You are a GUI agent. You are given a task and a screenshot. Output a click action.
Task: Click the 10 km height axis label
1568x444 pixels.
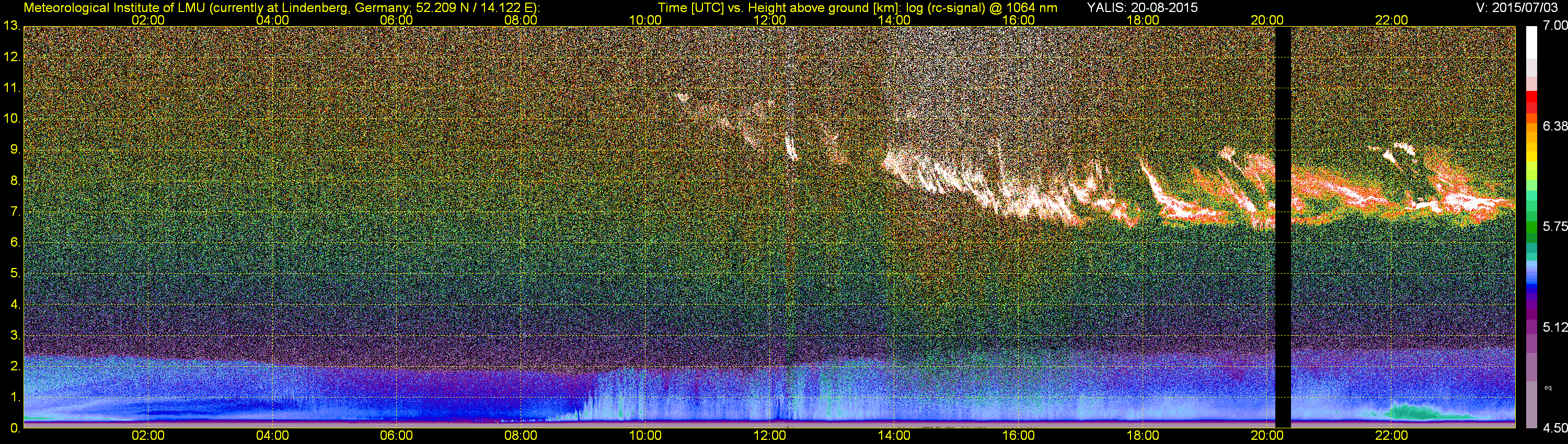pyautogui.click(x=11, y=119)
